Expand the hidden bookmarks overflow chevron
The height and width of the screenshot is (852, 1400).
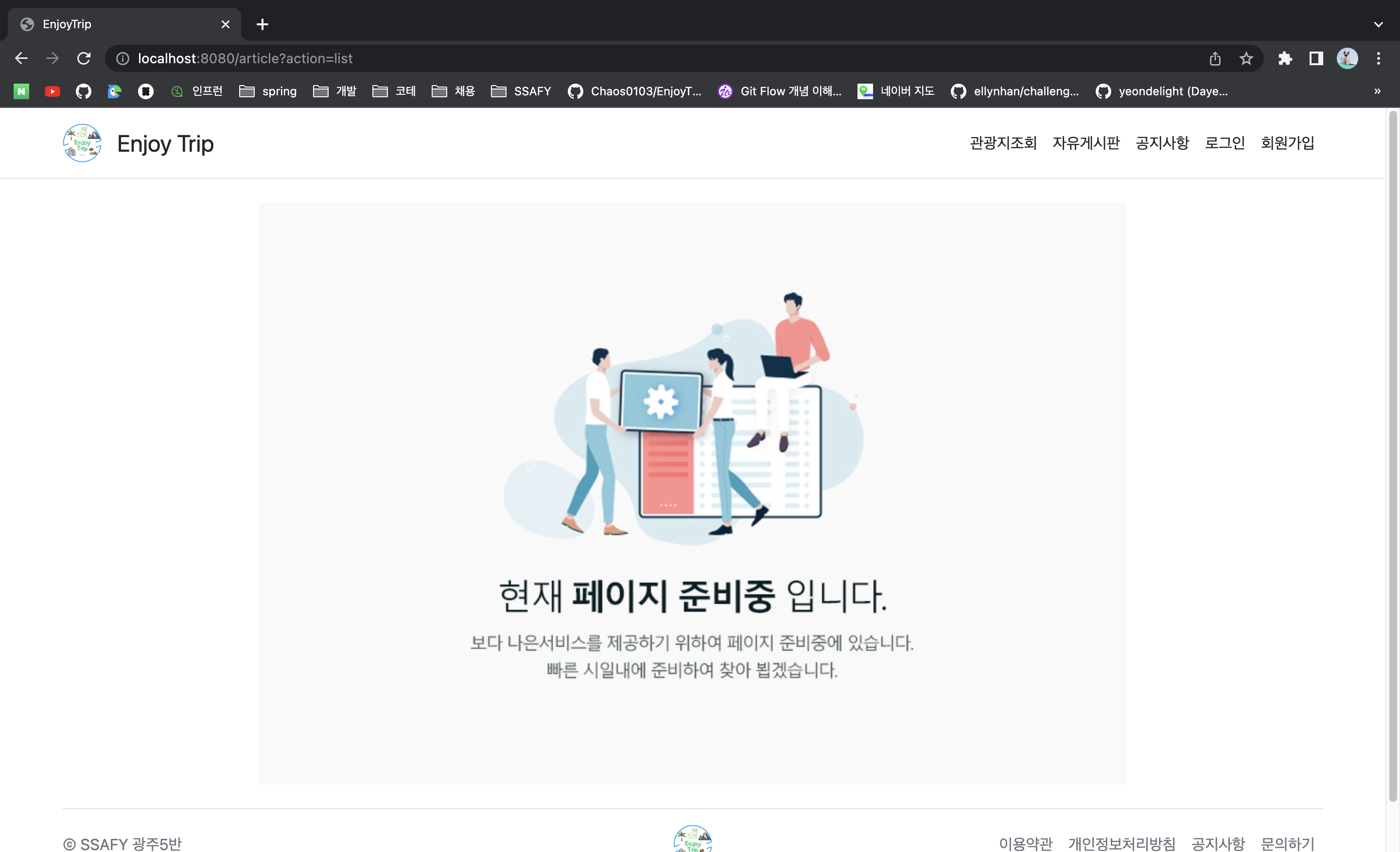coord(1377,91)
